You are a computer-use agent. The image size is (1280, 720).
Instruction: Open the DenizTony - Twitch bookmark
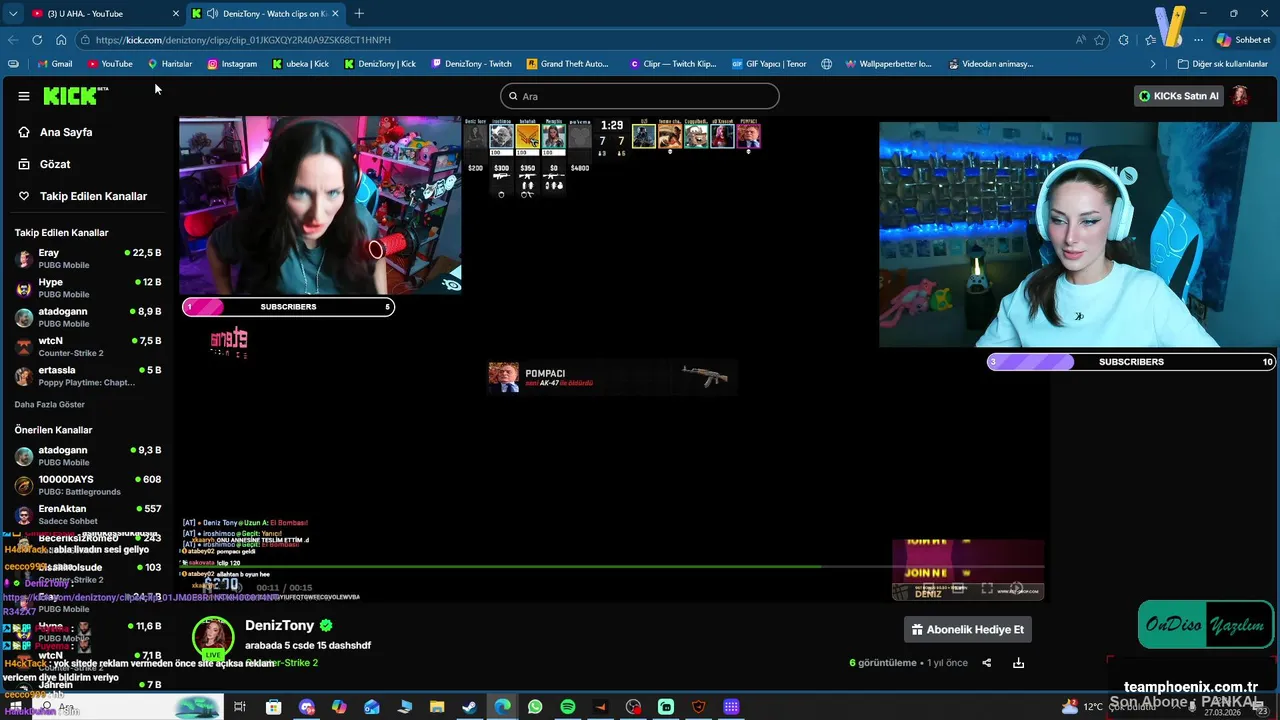471,64
